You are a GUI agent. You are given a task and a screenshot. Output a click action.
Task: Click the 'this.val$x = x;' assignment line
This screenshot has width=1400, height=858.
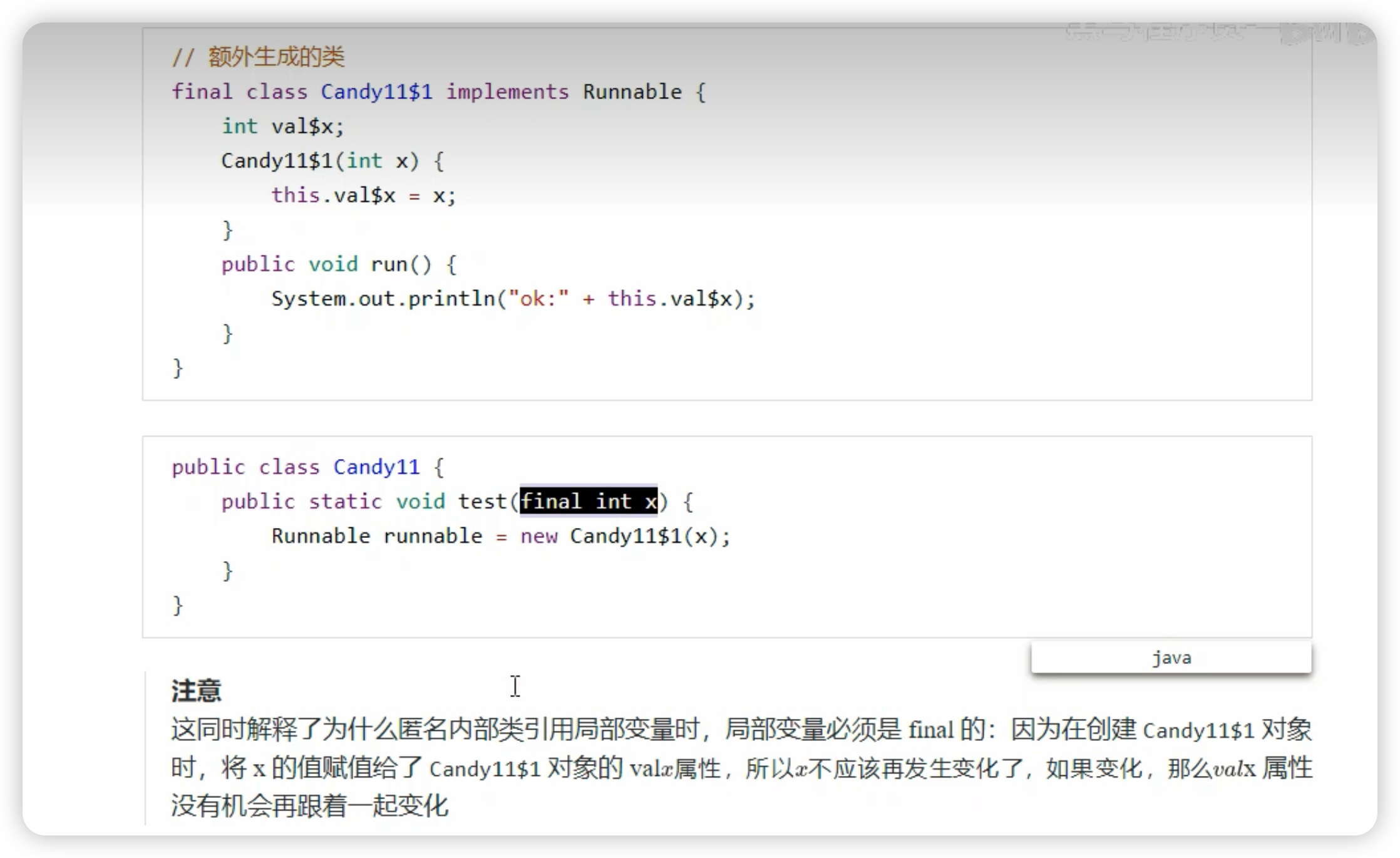[x=364, y=195]
